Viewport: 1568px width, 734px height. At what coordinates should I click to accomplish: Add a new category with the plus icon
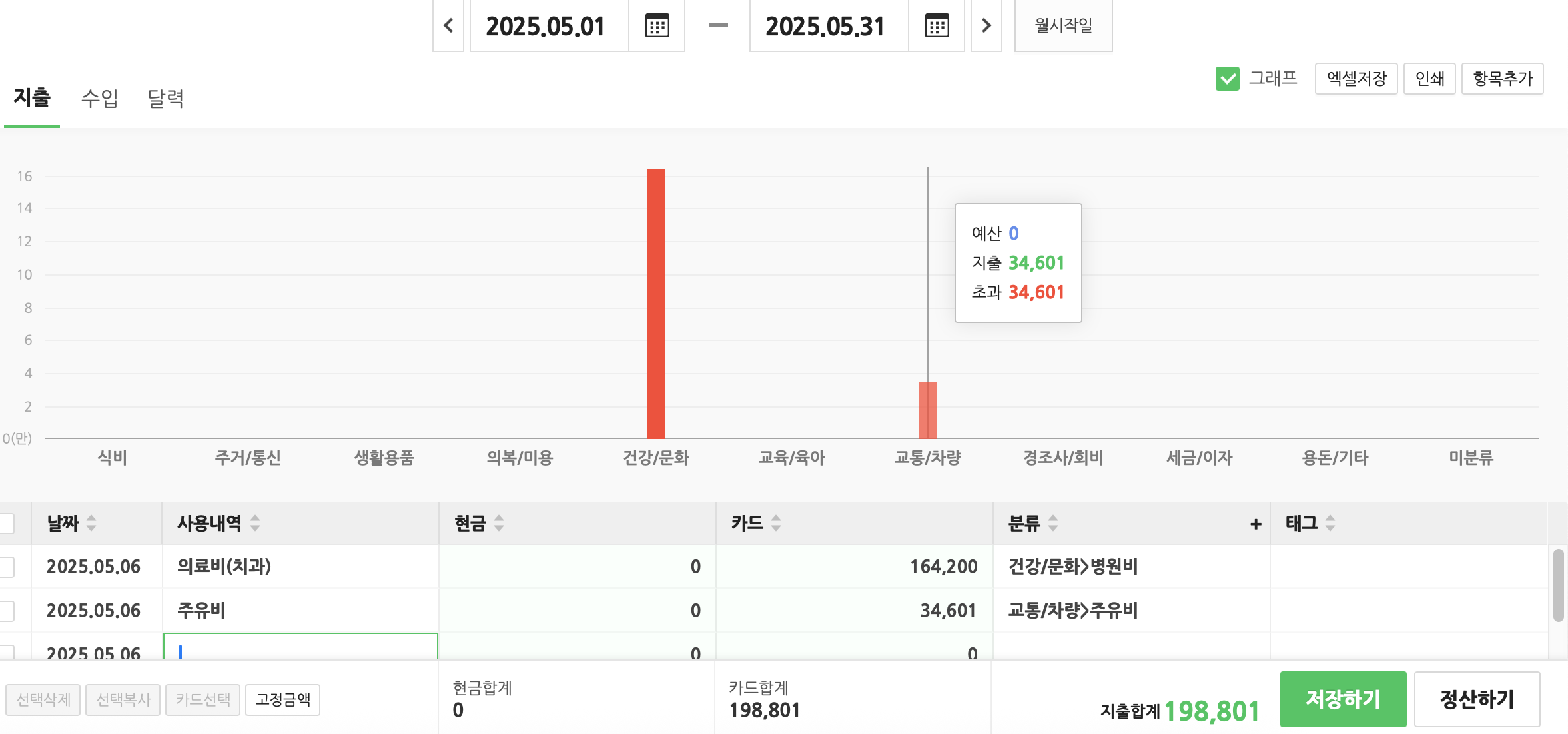pos(1255,524)
